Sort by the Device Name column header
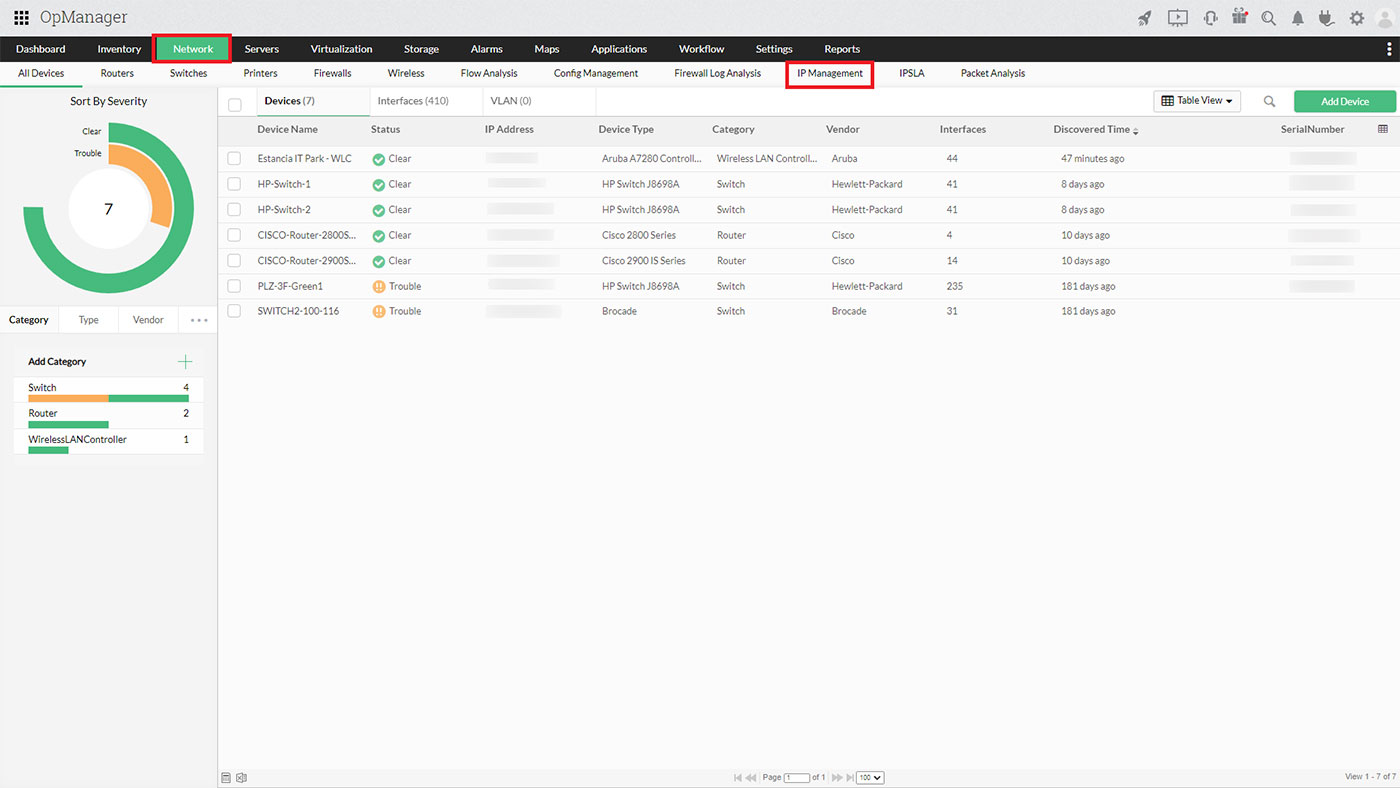This screenshot has height=788, width=1400. pyautogui.click(x=287, y=130)
